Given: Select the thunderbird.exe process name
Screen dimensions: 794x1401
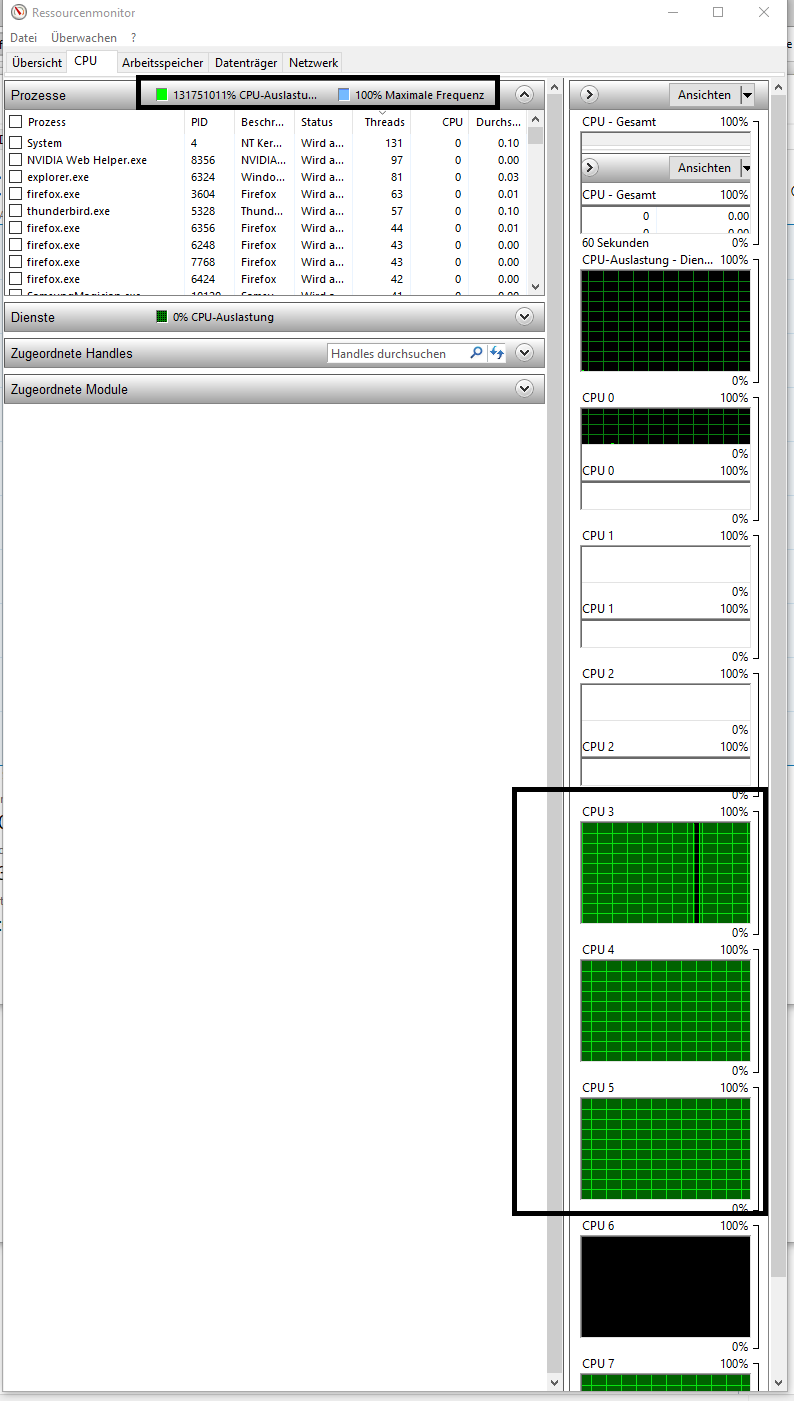Looking at the screenshot, I should coord(68,211).
